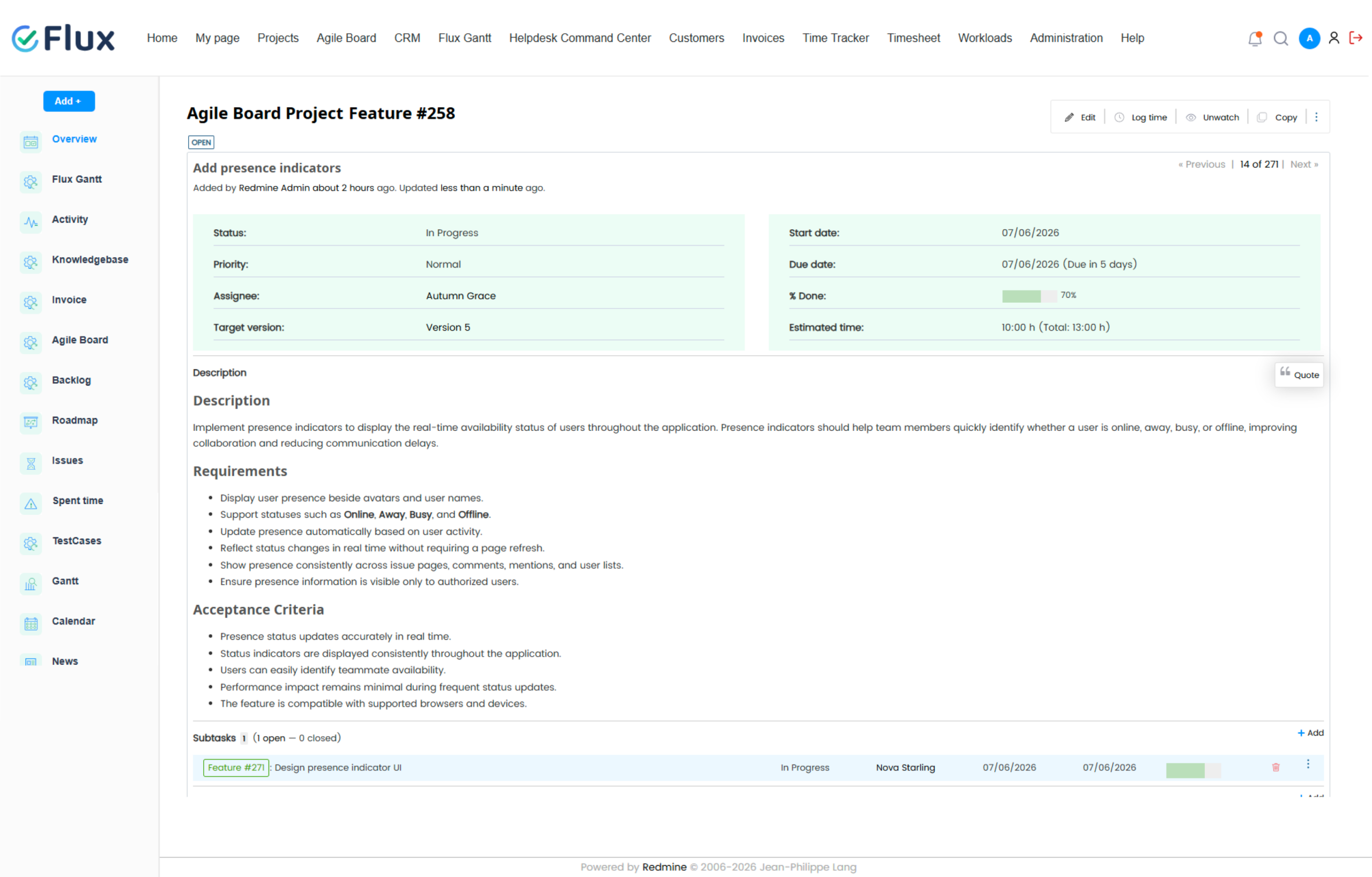Open Timesheet in top navigation

tap(913, 38)
